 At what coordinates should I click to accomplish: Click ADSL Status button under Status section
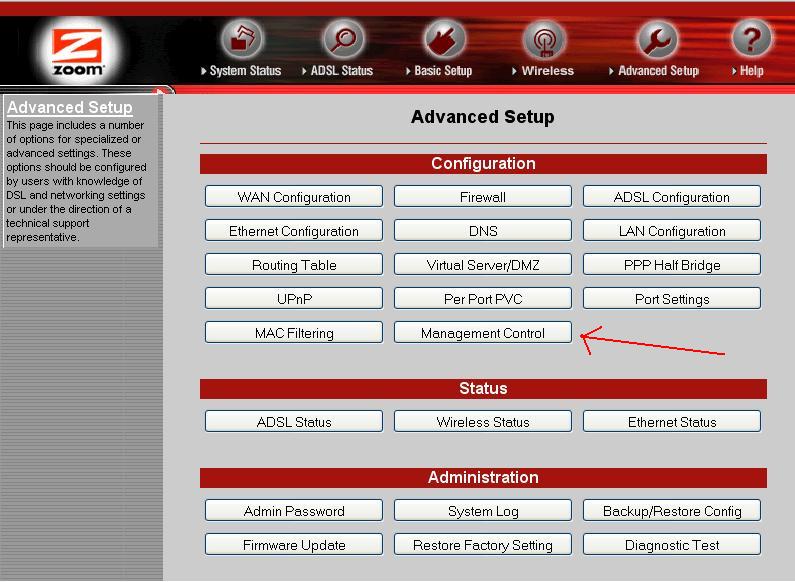[294, 422]
